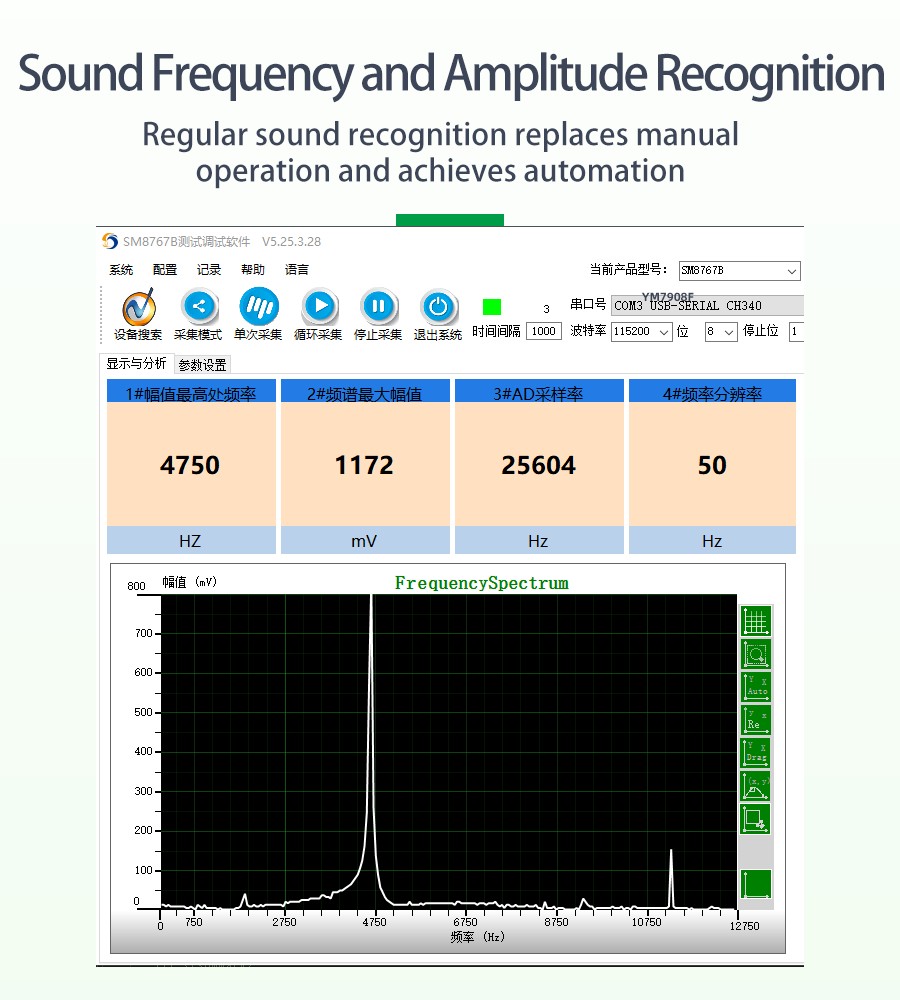This screenshot has height=1000, width=900.
Task: Click the green connection status indicator
Action: click(492, 307)
